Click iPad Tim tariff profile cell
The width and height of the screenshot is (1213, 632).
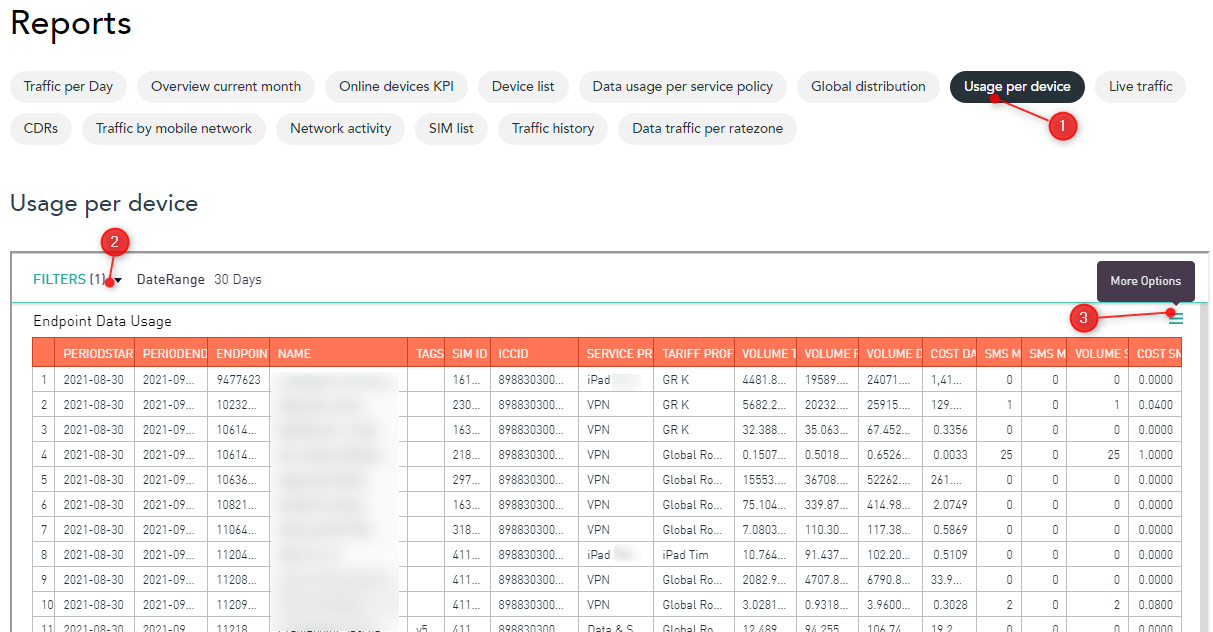(x=694, y=555)
